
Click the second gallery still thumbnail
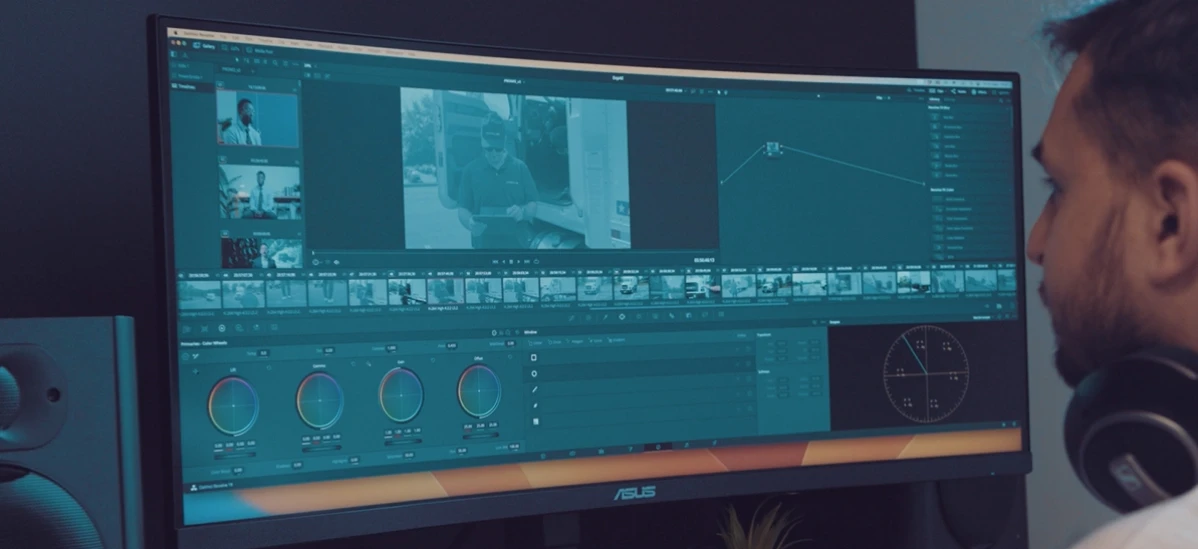coord(259,192)
